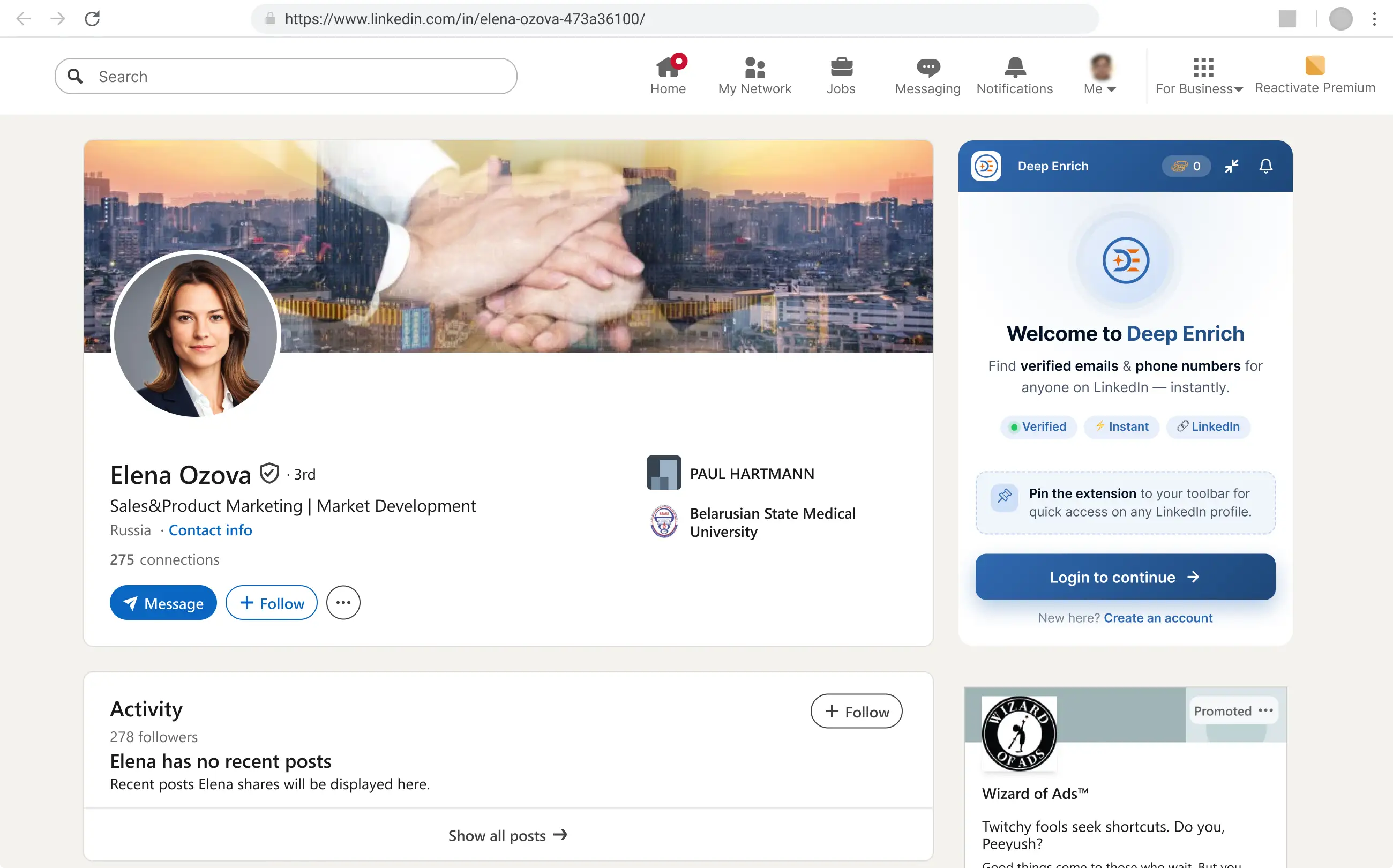This screenshot has height=868, width=1393.
Task: Open Deep Enrich notifications bell
Action: [x=1265, y=166]
